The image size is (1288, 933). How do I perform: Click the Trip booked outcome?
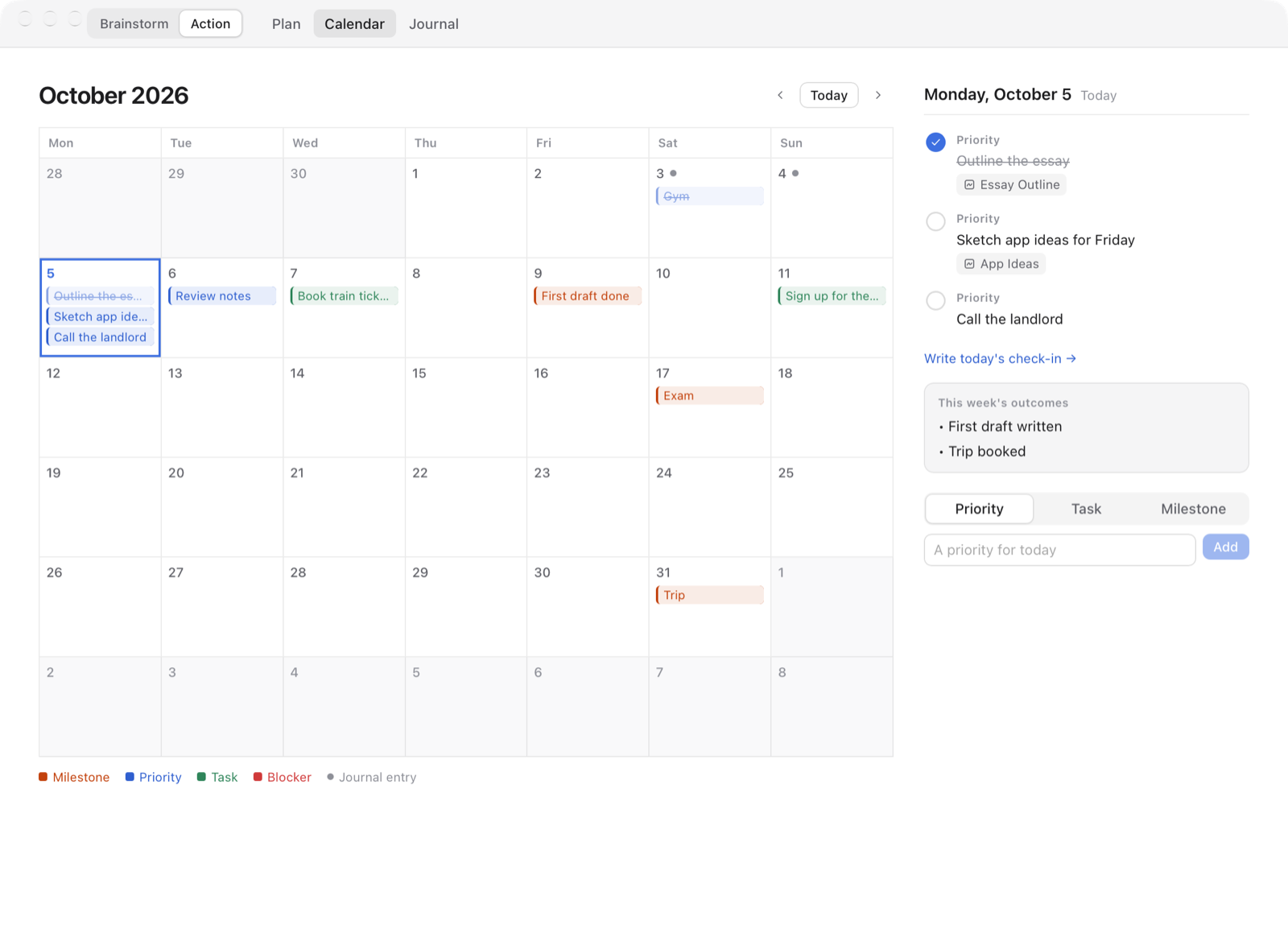(987, 452)
